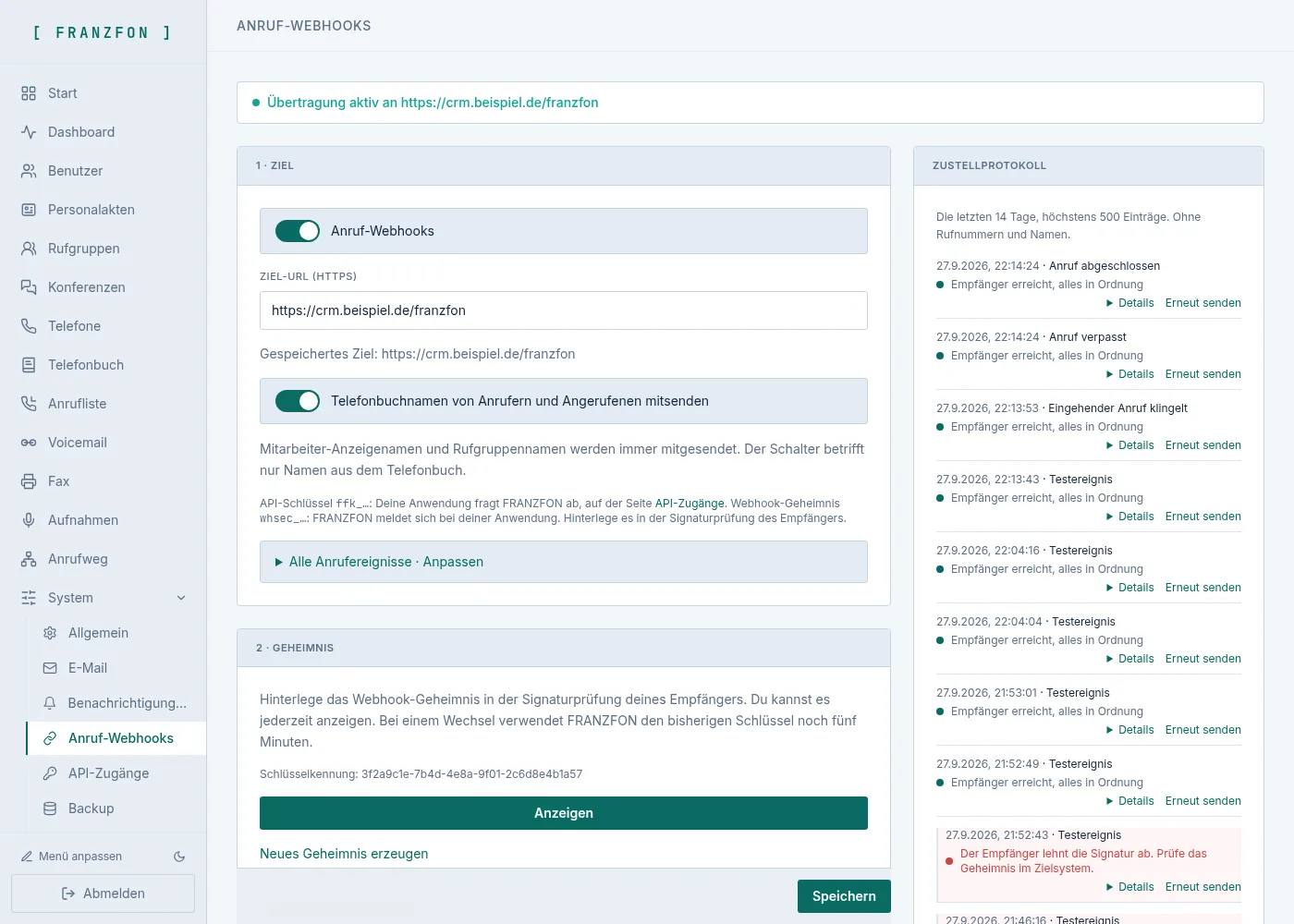Viewport: 1294px width, 924px height.
Task: Click the Dashboard pulse icon
Action: tap(29, 132)
